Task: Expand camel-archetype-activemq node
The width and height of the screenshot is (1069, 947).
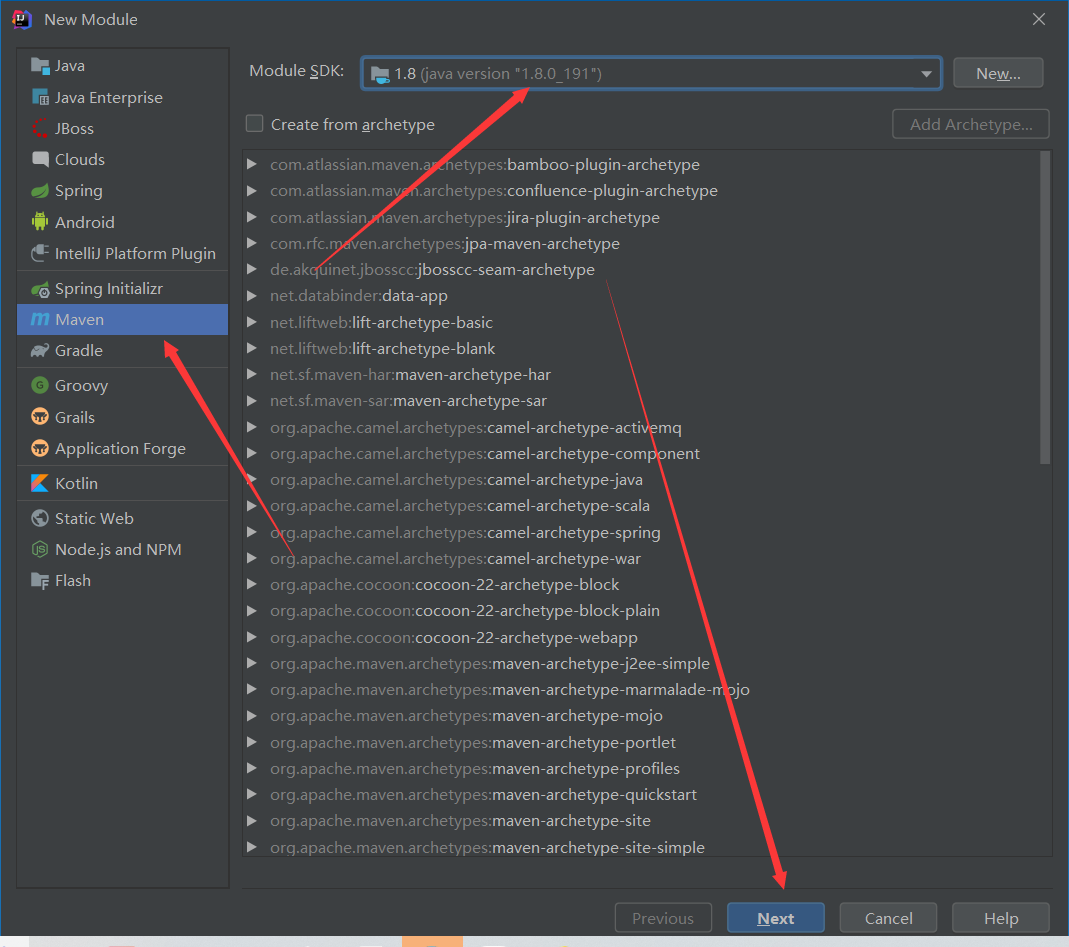Action: coord(252,427)
